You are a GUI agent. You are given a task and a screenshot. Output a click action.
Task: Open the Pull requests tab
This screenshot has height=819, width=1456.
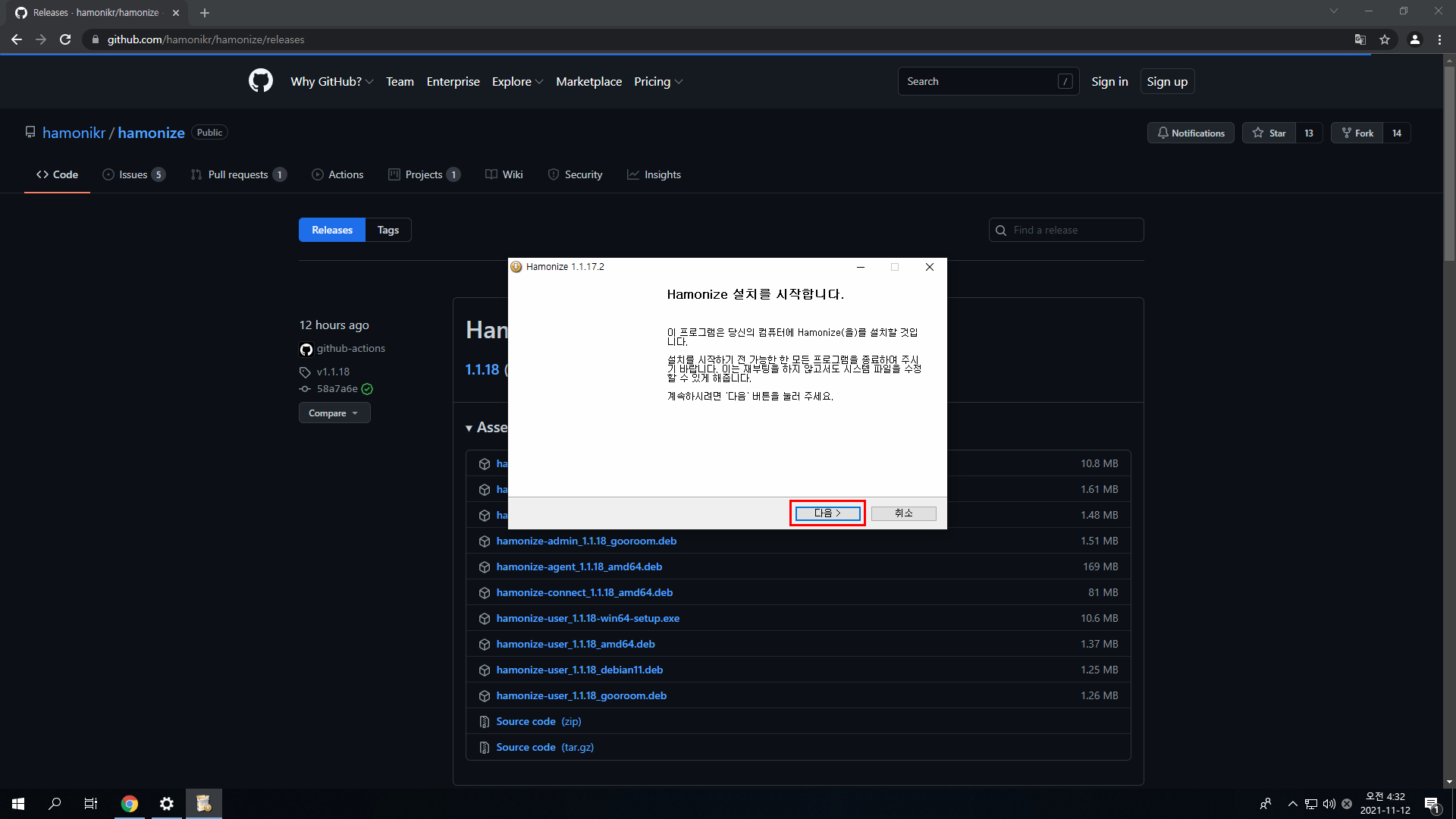[x=239, y=174]
